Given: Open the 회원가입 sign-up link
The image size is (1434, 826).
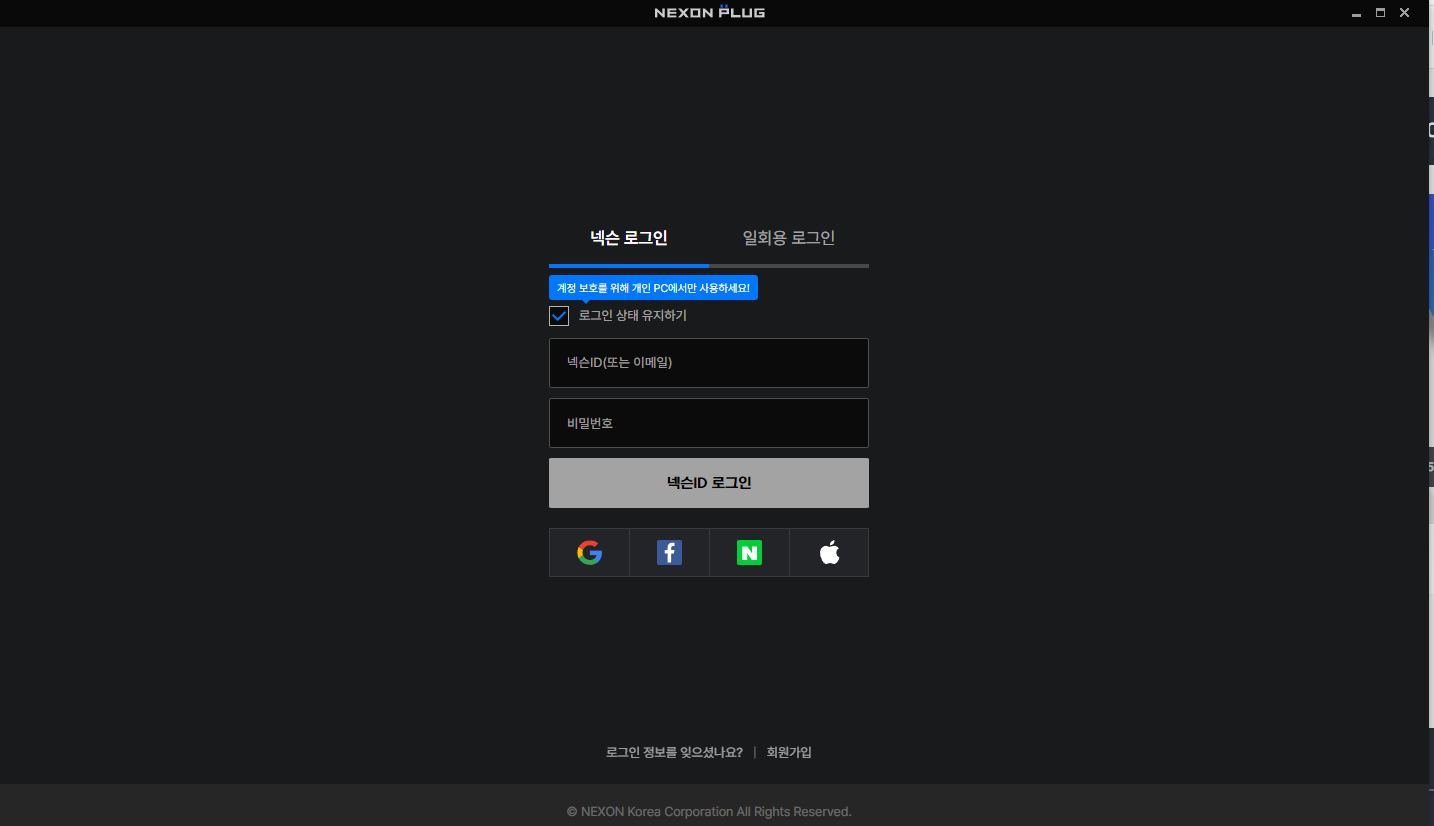Looking at the screenshot, I should point(789,752).
